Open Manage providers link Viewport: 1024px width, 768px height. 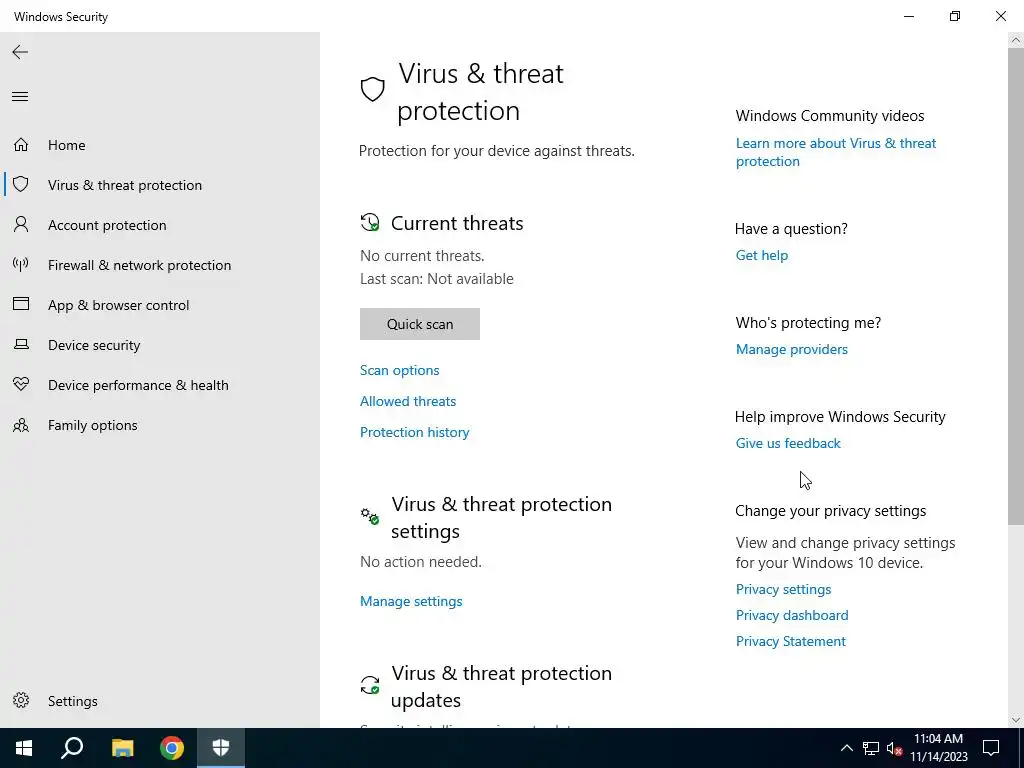[x=792, y=349]
